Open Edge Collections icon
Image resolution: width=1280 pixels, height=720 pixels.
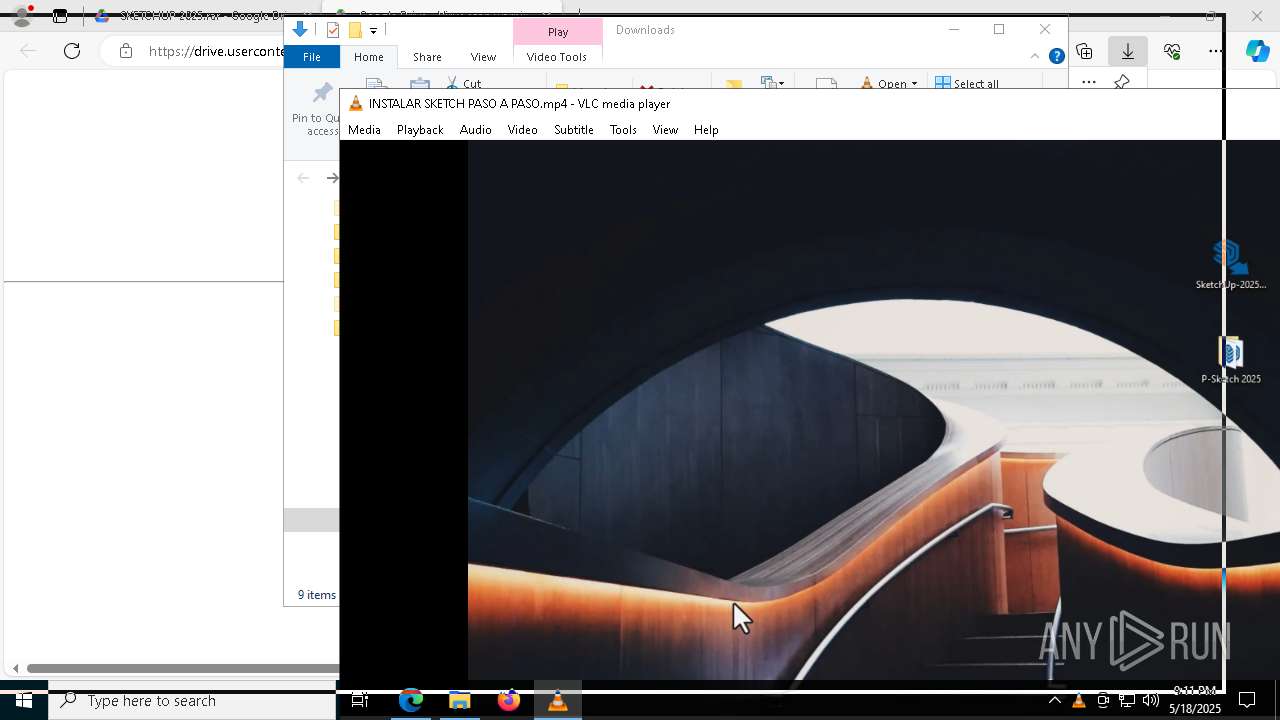tap(1084, 51)
